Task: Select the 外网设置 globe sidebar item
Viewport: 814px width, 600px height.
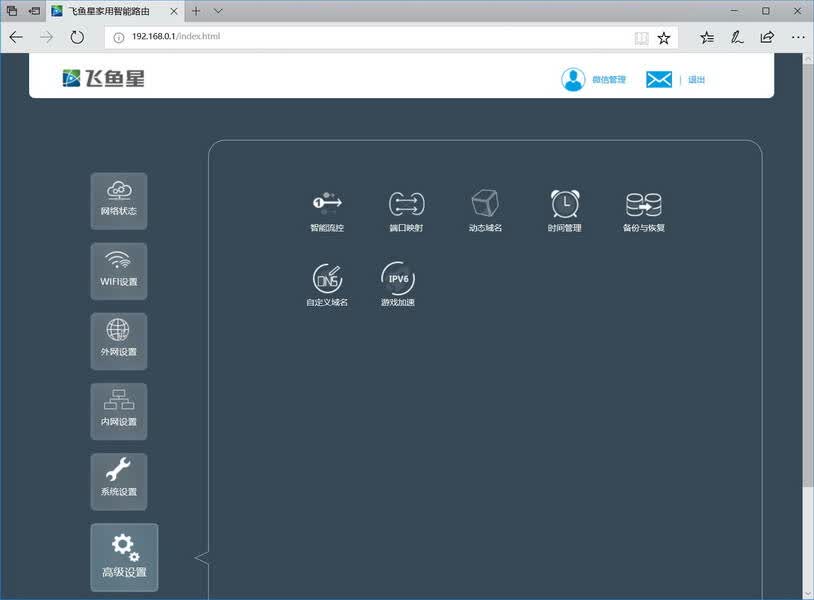Action: coord(119,341)
